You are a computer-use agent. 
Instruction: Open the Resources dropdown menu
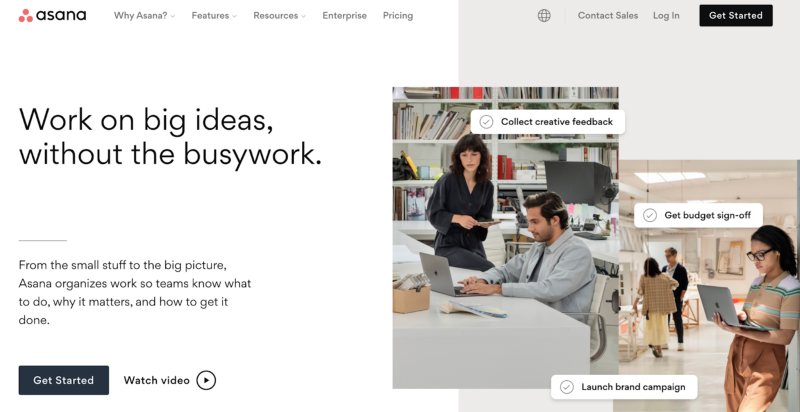pos(280,15)
